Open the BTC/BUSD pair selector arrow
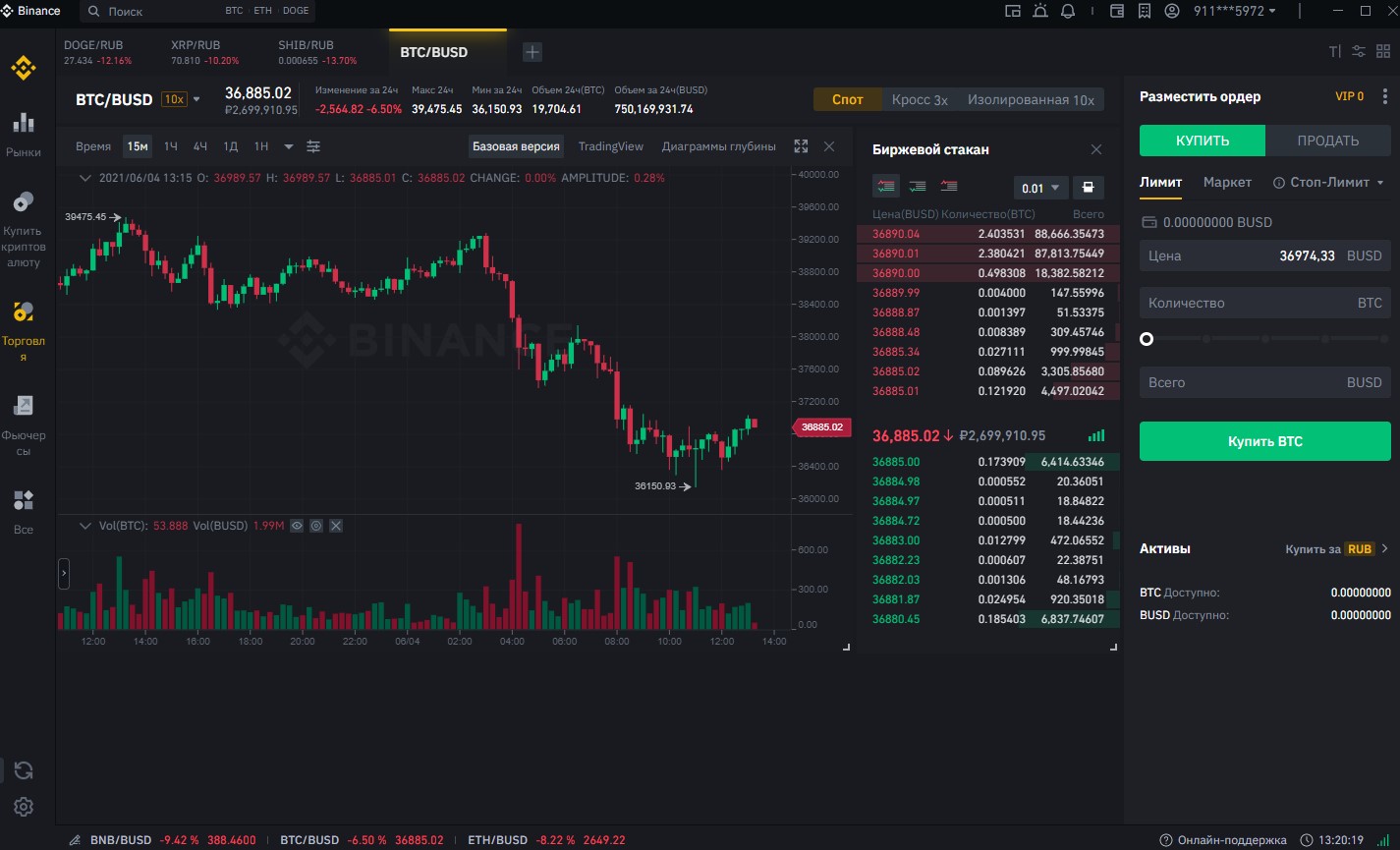1400x850 pixels. [196, 99]
